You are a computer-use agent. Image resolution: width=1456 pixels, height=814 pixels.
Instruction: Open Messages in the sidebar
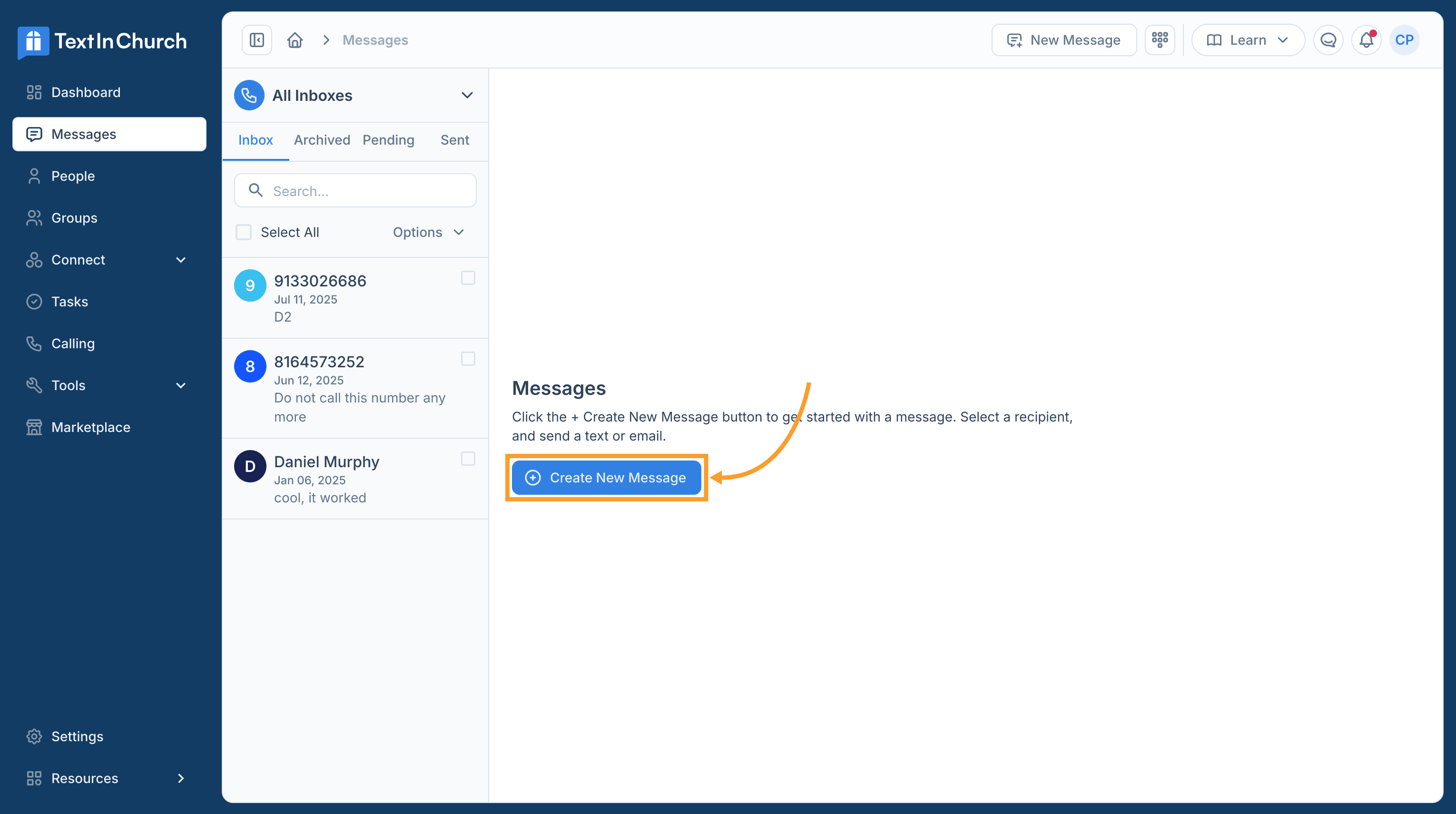click(109, 134)
